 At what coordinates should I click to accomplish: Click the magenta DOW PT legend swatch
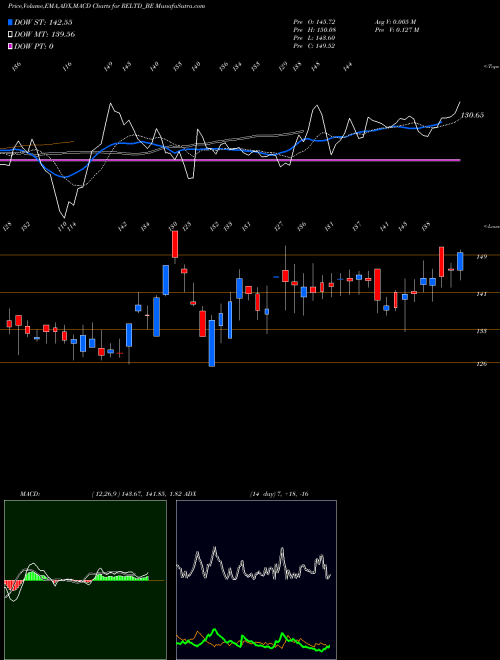coord(10,46)
